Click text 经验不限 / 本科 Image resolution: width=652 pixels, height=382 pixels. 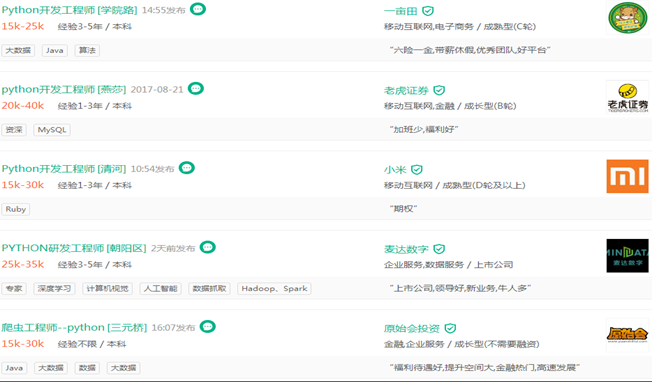point(92,344)
